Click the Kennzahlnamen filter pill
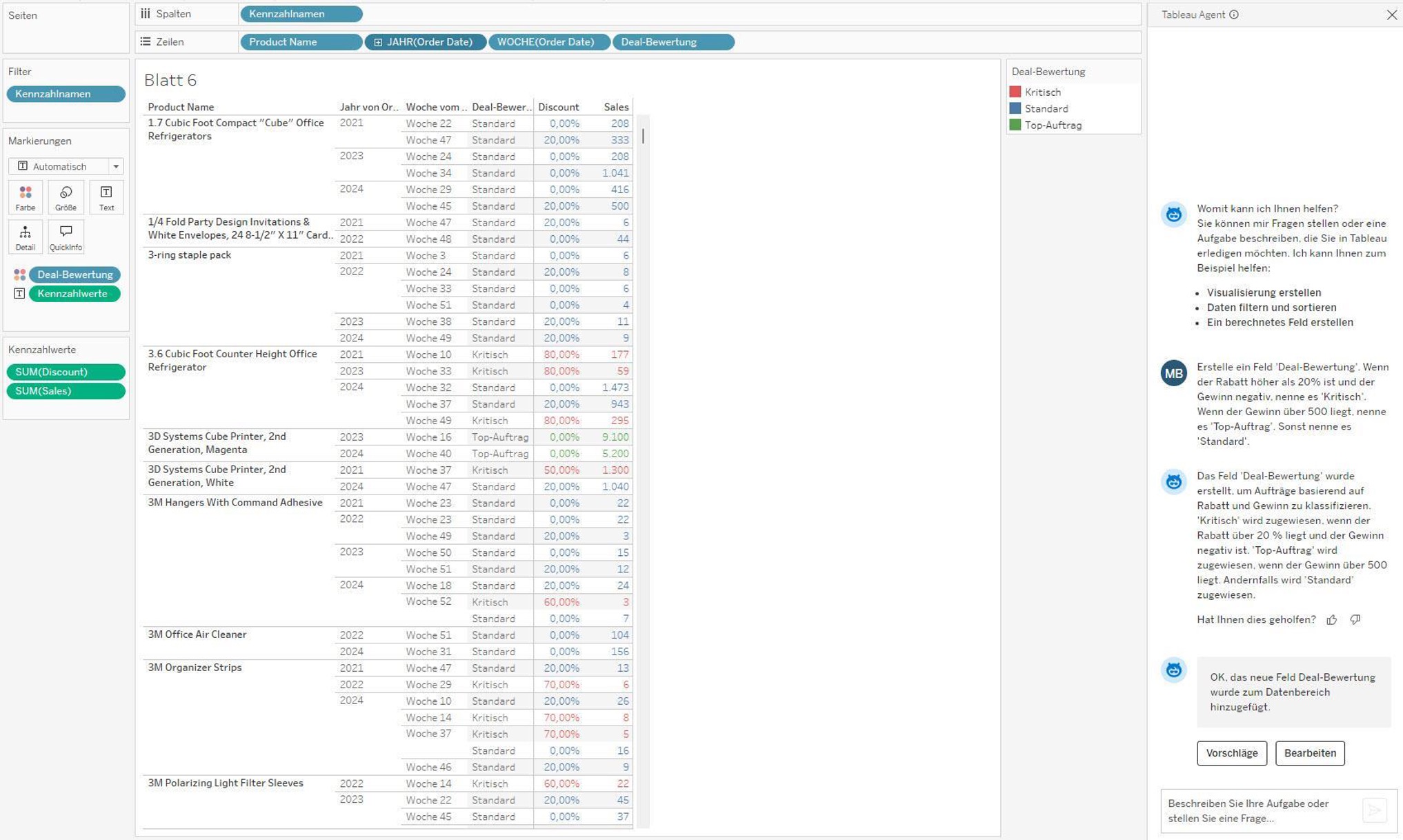 66,94
